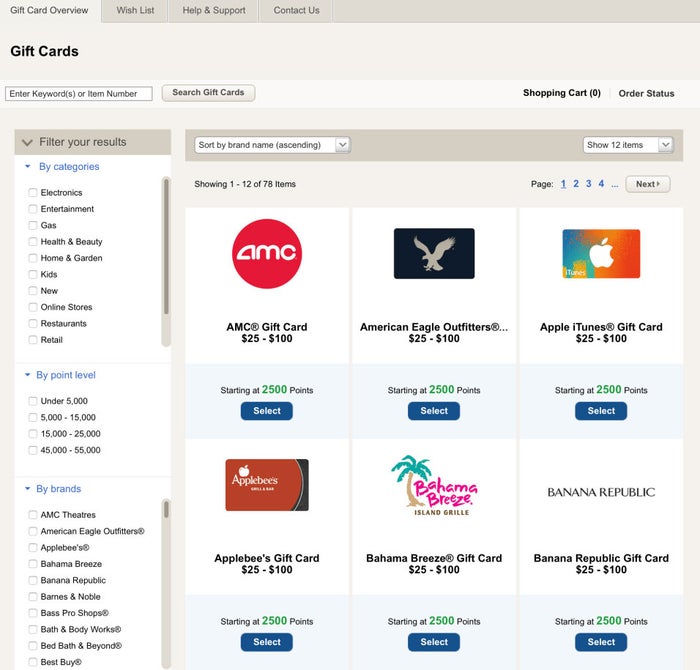700x670 pixels.
Task: Check the Barnes & Noble brand filter
Action: point(33,597)
